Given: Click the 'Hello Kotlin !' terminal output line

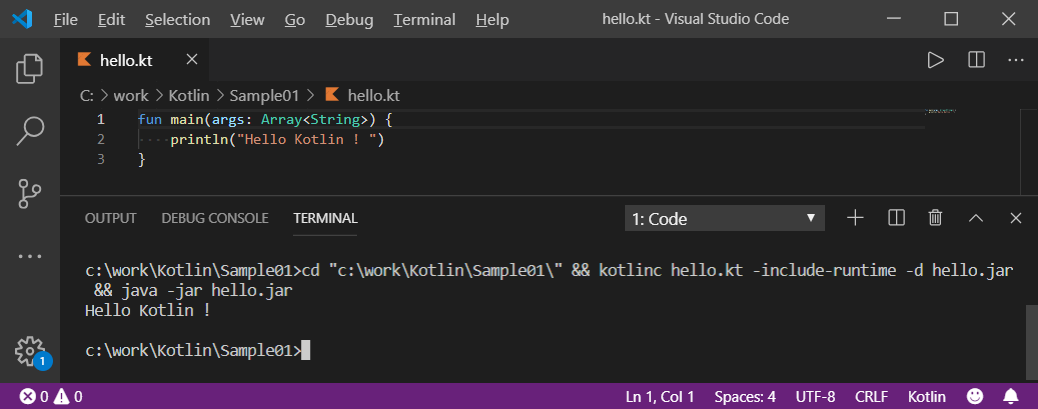Looking at the screenshot, I should click(x=148, y=310).
